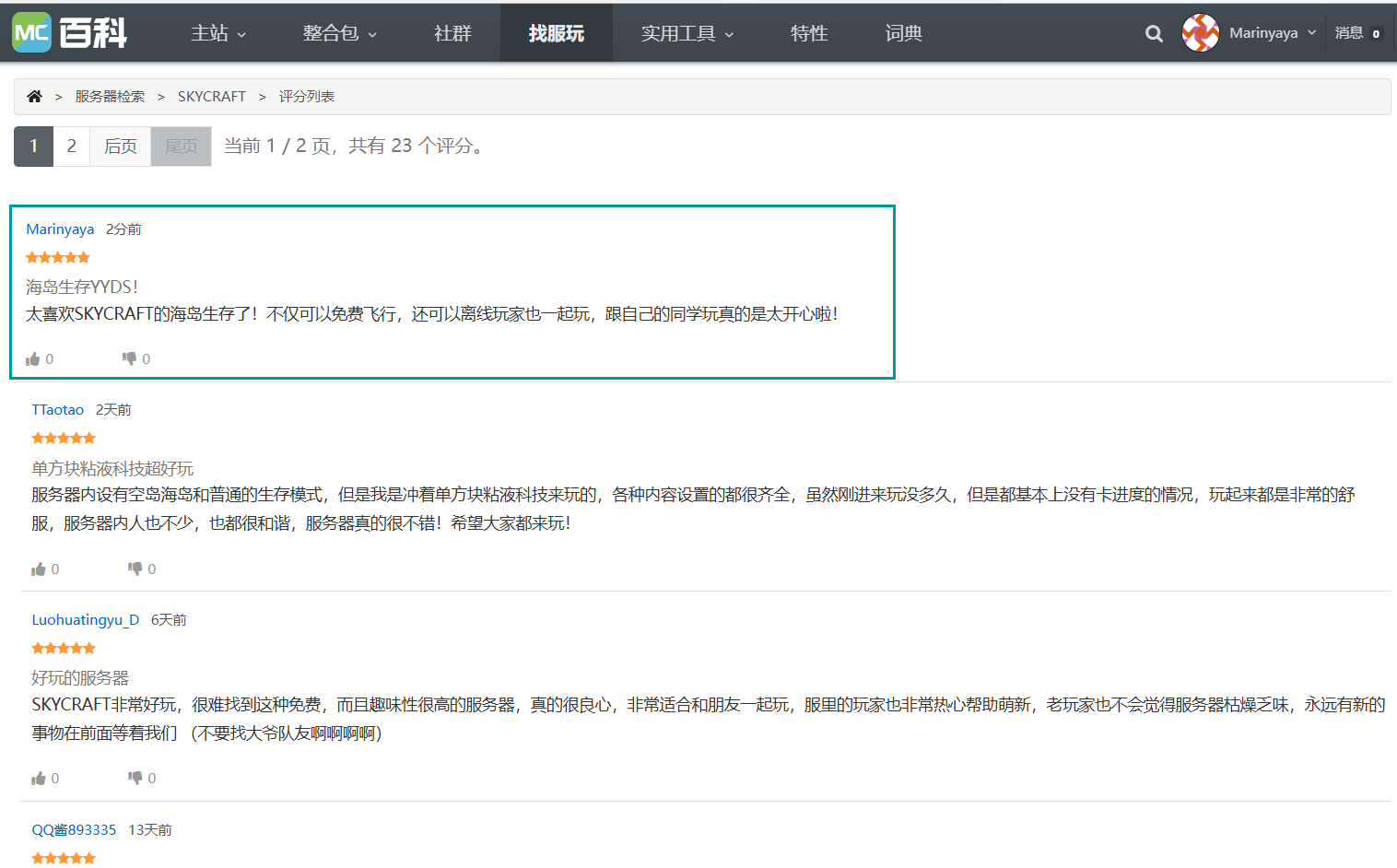
Task: Go to 服务器检索 breadcrumb
Action: point(110,96)
